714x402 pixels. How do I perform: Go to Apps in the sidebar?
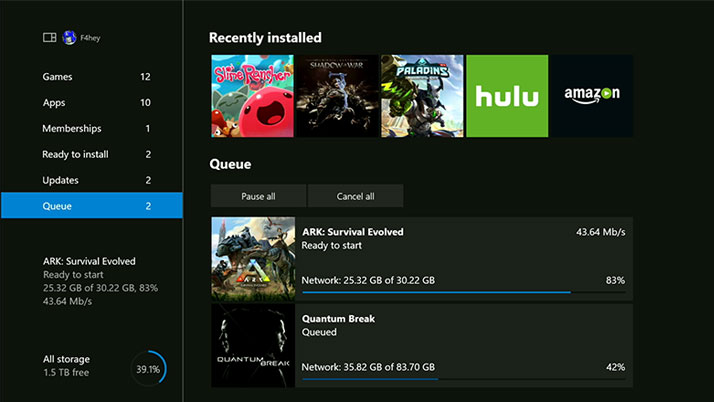(91, 103)
